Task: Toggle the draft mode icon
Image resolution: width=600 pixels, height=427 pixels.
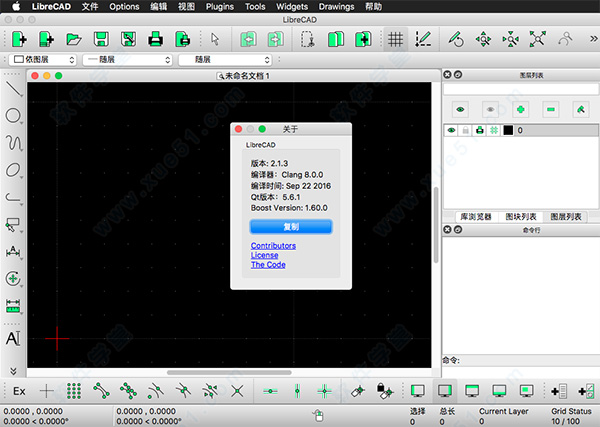Action: (x=423, y=39)
